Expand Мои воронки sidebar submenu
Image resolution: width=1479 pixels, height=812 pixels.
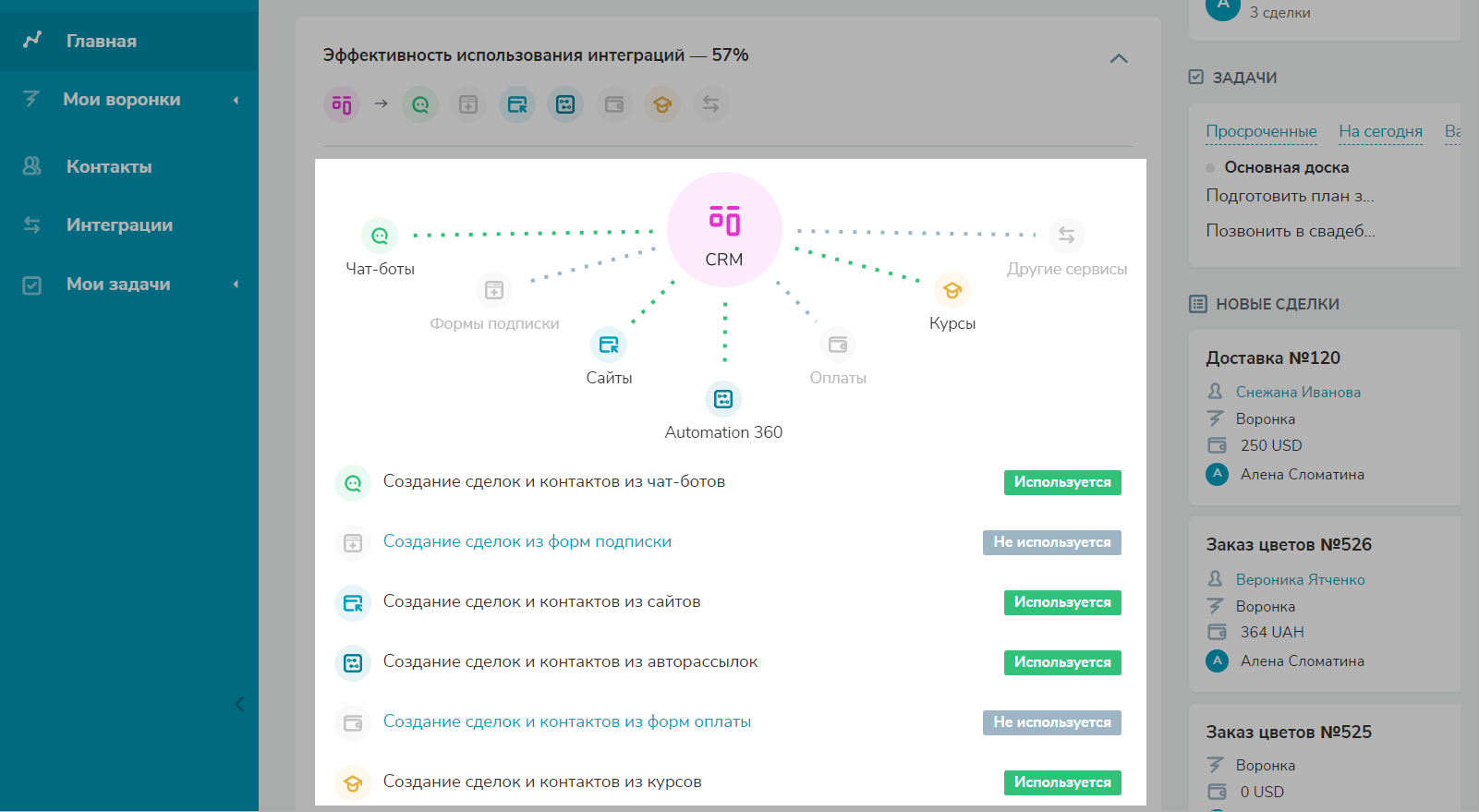[x=236, y=100]
